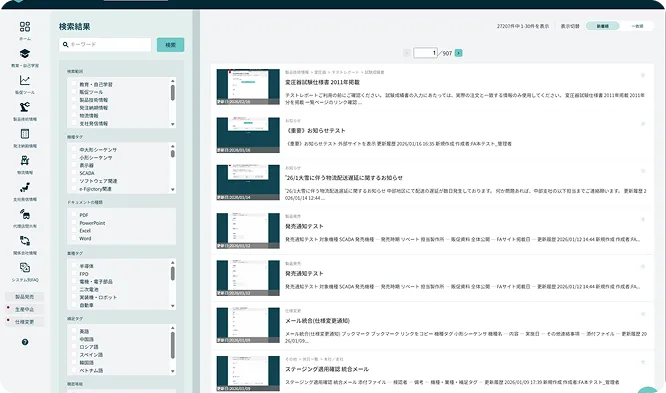Open the 教育・自己学習 graduation cap icon
Screen dimensions: 666x393
tap(25, 54)
